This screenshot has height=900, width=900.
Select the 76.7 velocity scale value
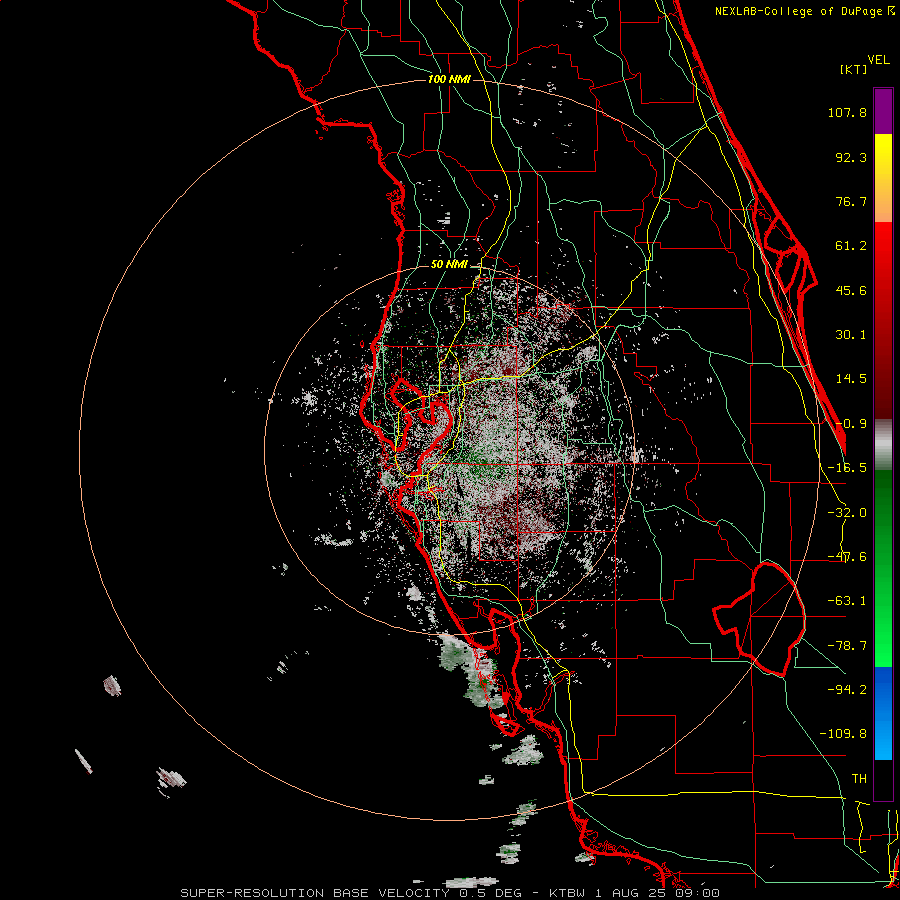(851, 201)
